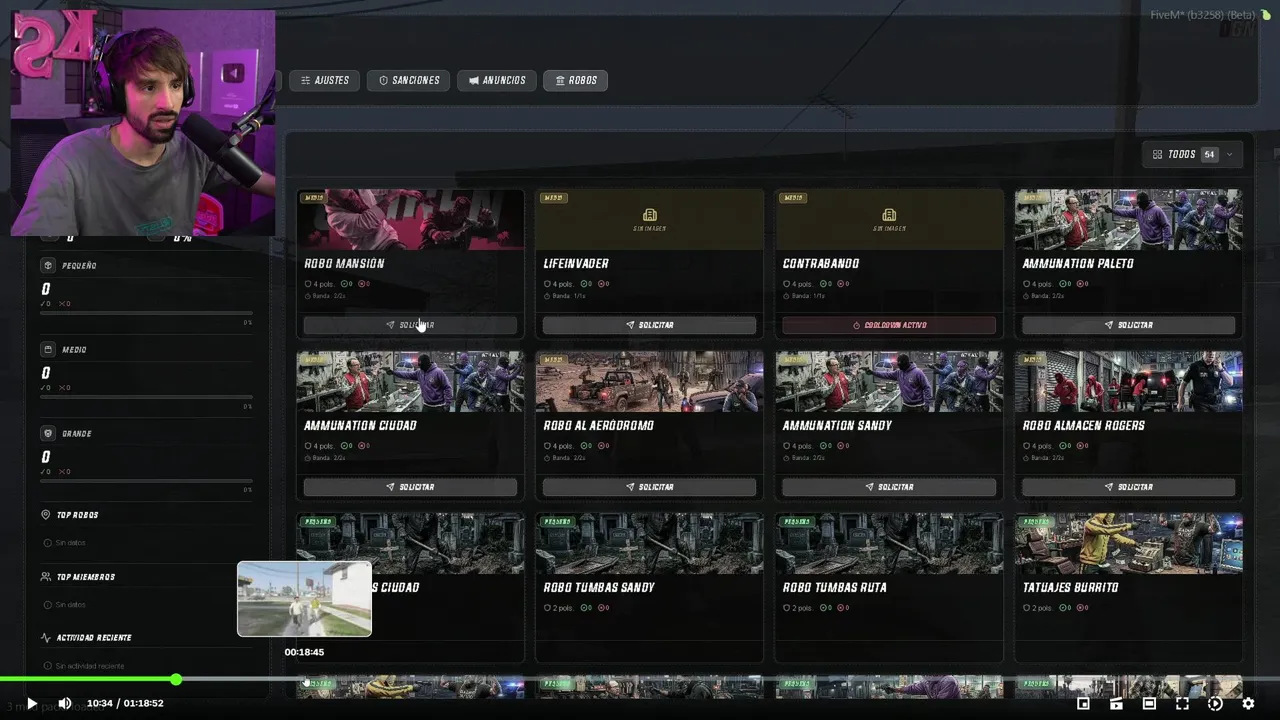Click the Grande shield icon

point(47,433)
